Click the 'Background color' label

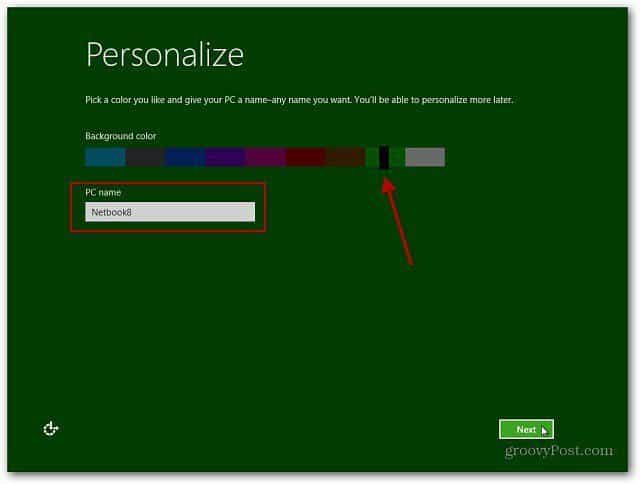[x=121, y=136]
